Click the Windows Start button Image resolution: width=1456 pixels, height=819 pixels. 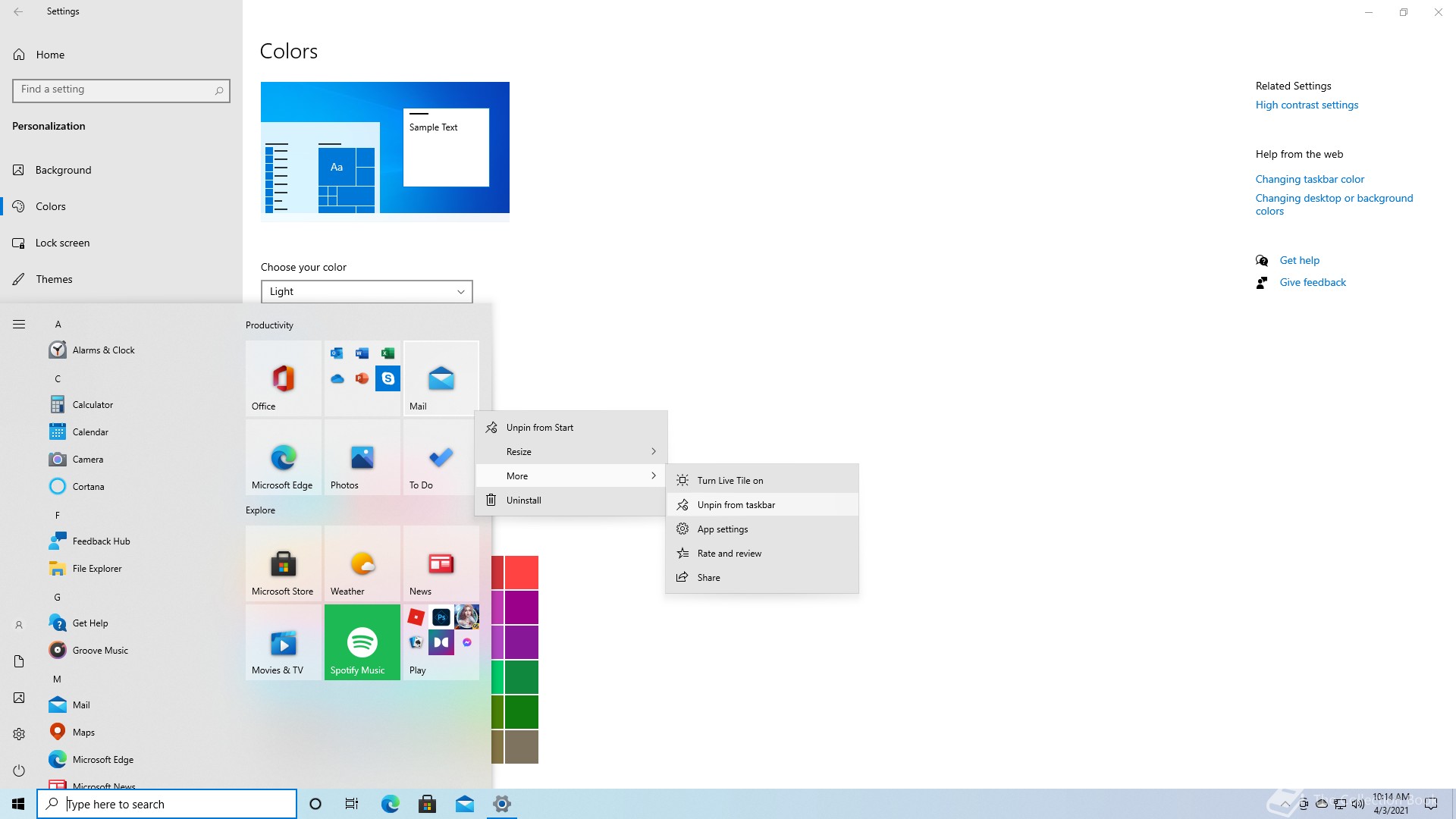tap(18, 804)
